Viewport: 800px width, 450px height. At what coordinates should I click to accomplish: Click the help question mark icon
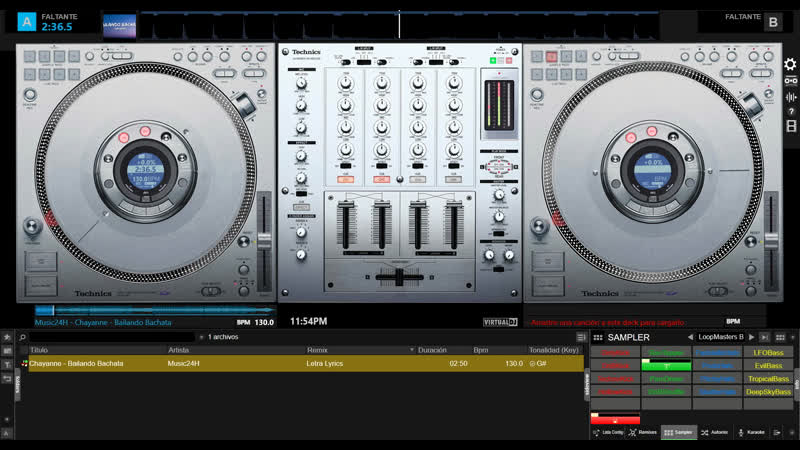pos(791,111)
